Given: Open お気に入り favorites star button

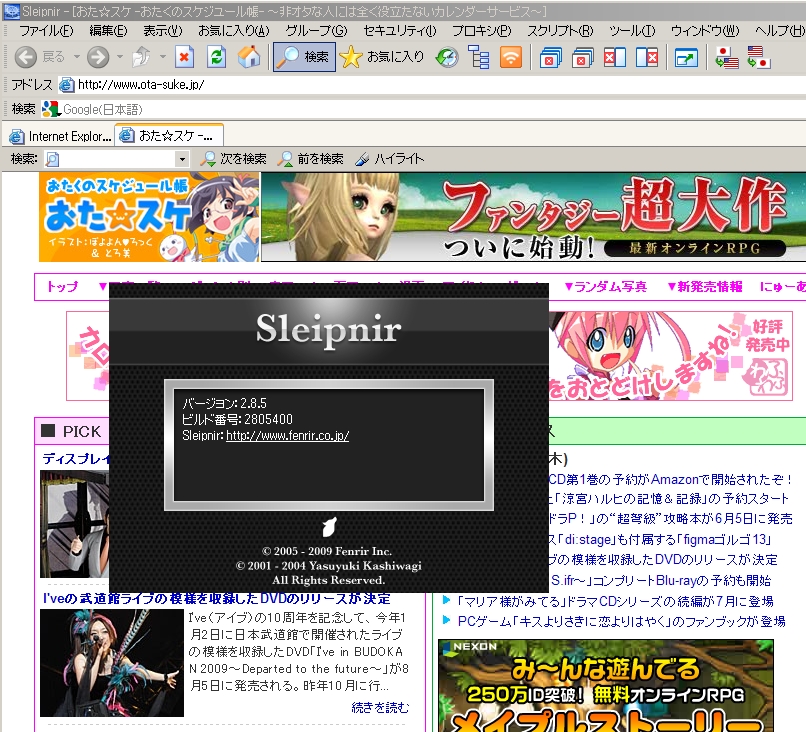Looking at the screenshot, I should pyautogui.click(x=382, y=57).
